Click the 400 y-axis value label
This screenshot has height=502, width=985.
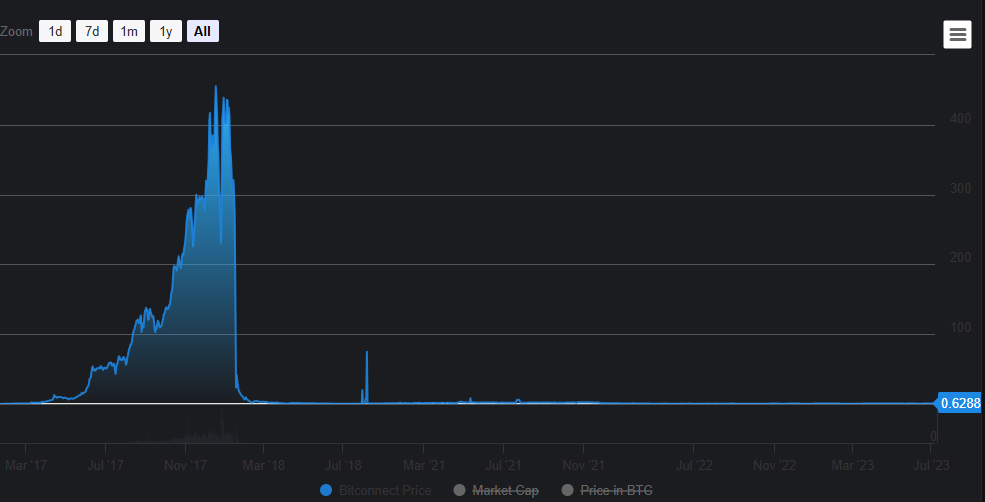point(961,119)
